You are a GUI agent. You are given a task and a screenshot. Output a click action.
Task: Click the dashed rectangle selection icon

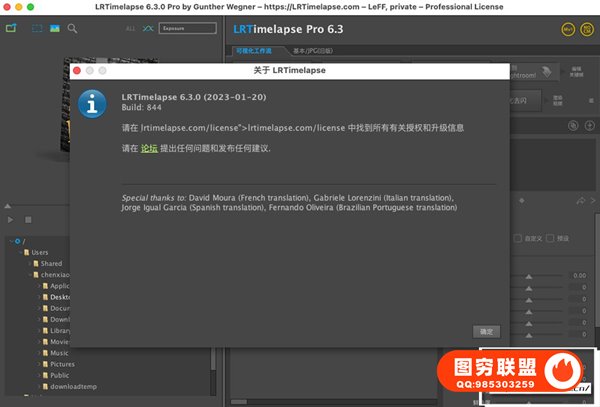click(37, 29)
